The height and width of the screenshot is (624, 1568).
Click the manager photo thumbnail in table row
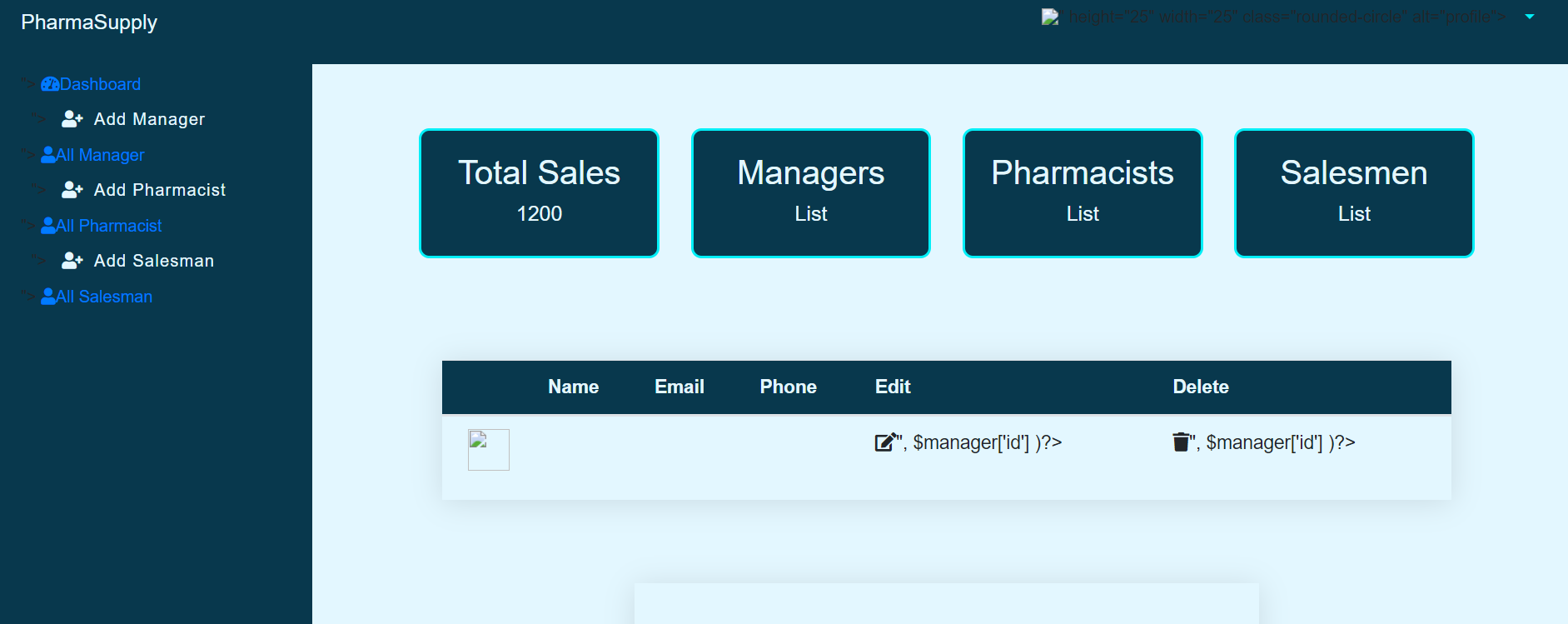pos(489,450)
